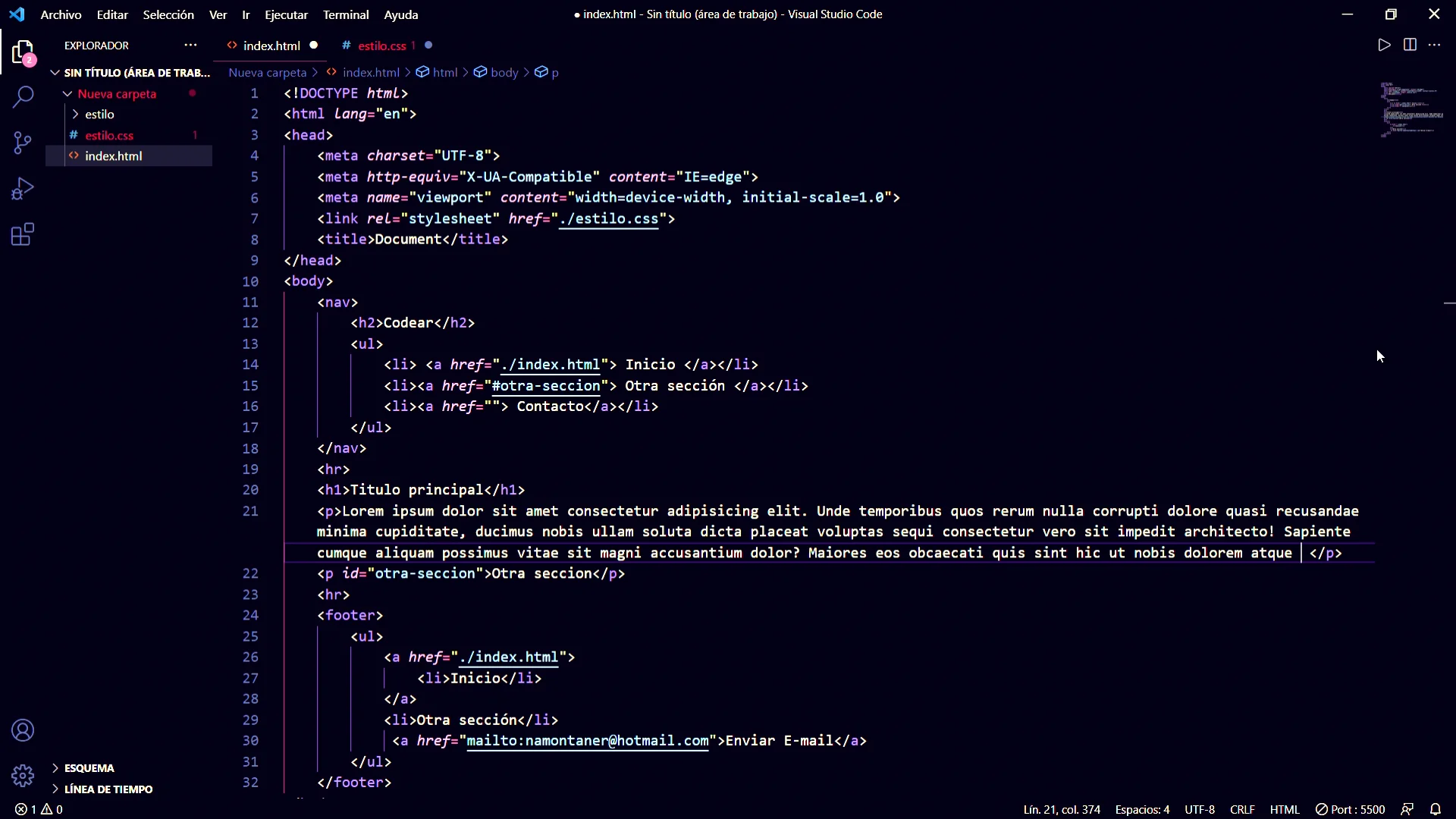This screenshot has width=1456, height=819.
Task: Expand the estilo folder
Action: (x=99, y=115)
